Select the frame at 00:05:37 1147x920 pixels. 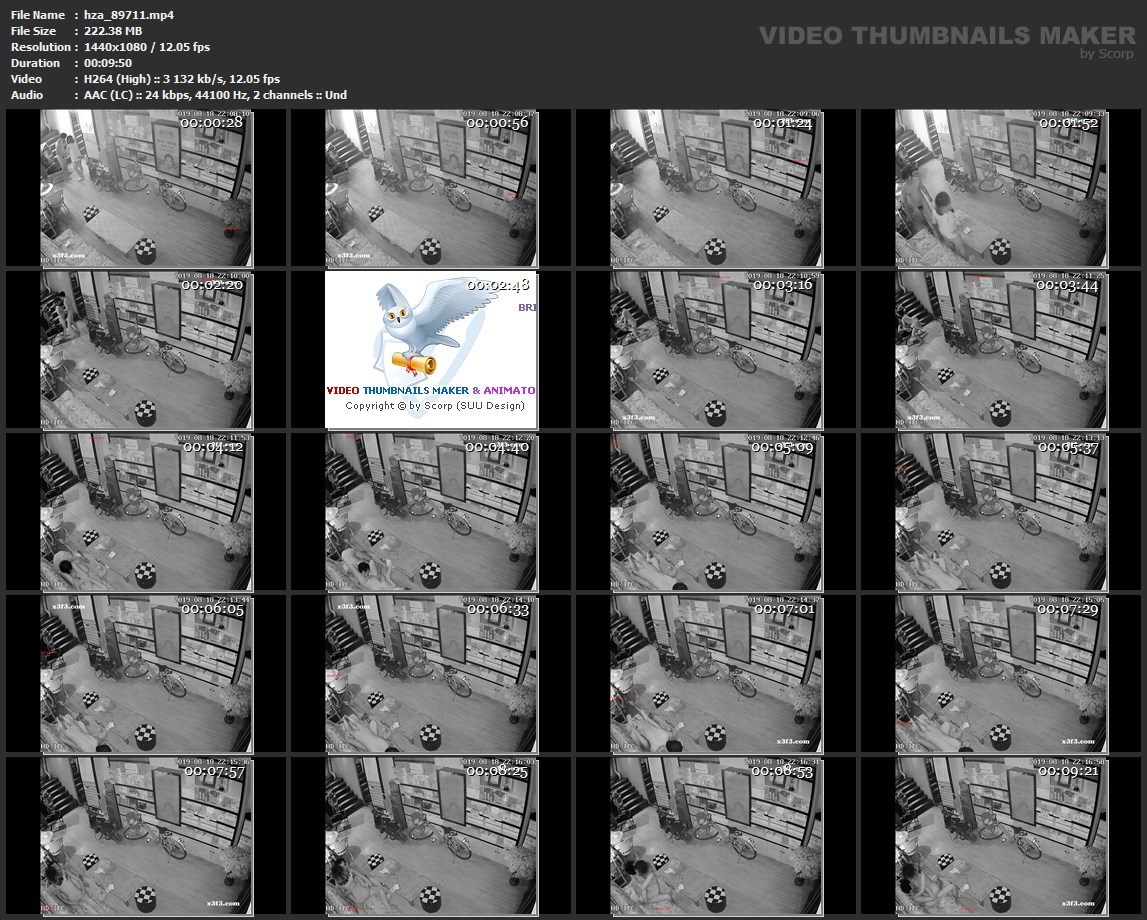pyautogui.click(x=1001, y=512)
